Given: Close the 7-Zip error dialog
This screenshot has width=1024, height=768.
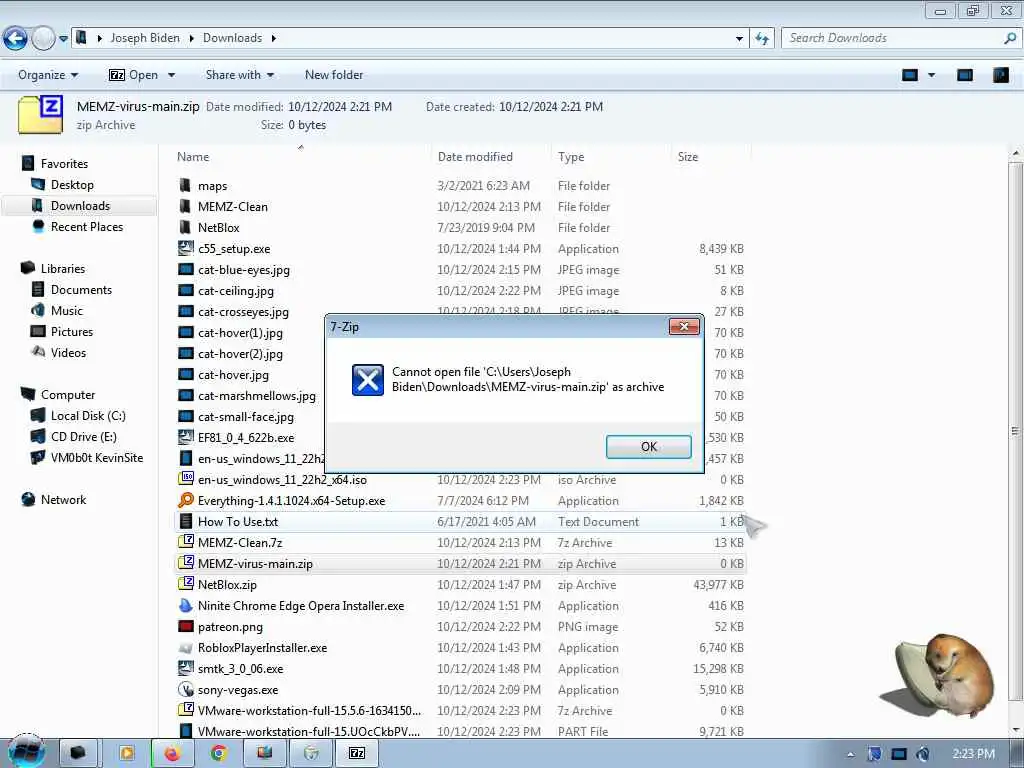Looking at the screenshot, I should (684, 327).
